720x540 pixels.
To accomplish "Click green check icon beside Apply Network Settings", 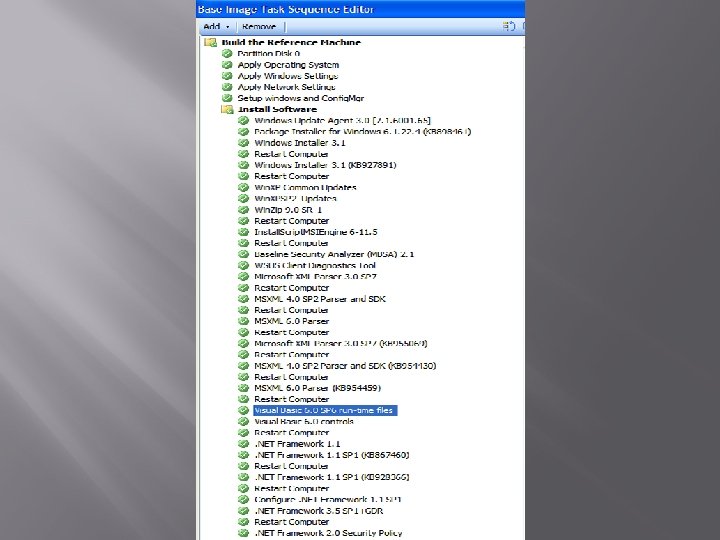I will click(227, 87).
